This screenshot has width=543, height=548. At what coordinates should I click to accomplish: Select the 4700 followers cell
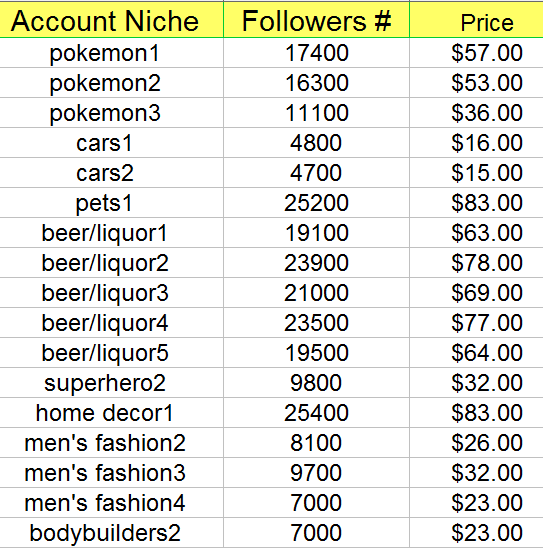coord(316,173)
